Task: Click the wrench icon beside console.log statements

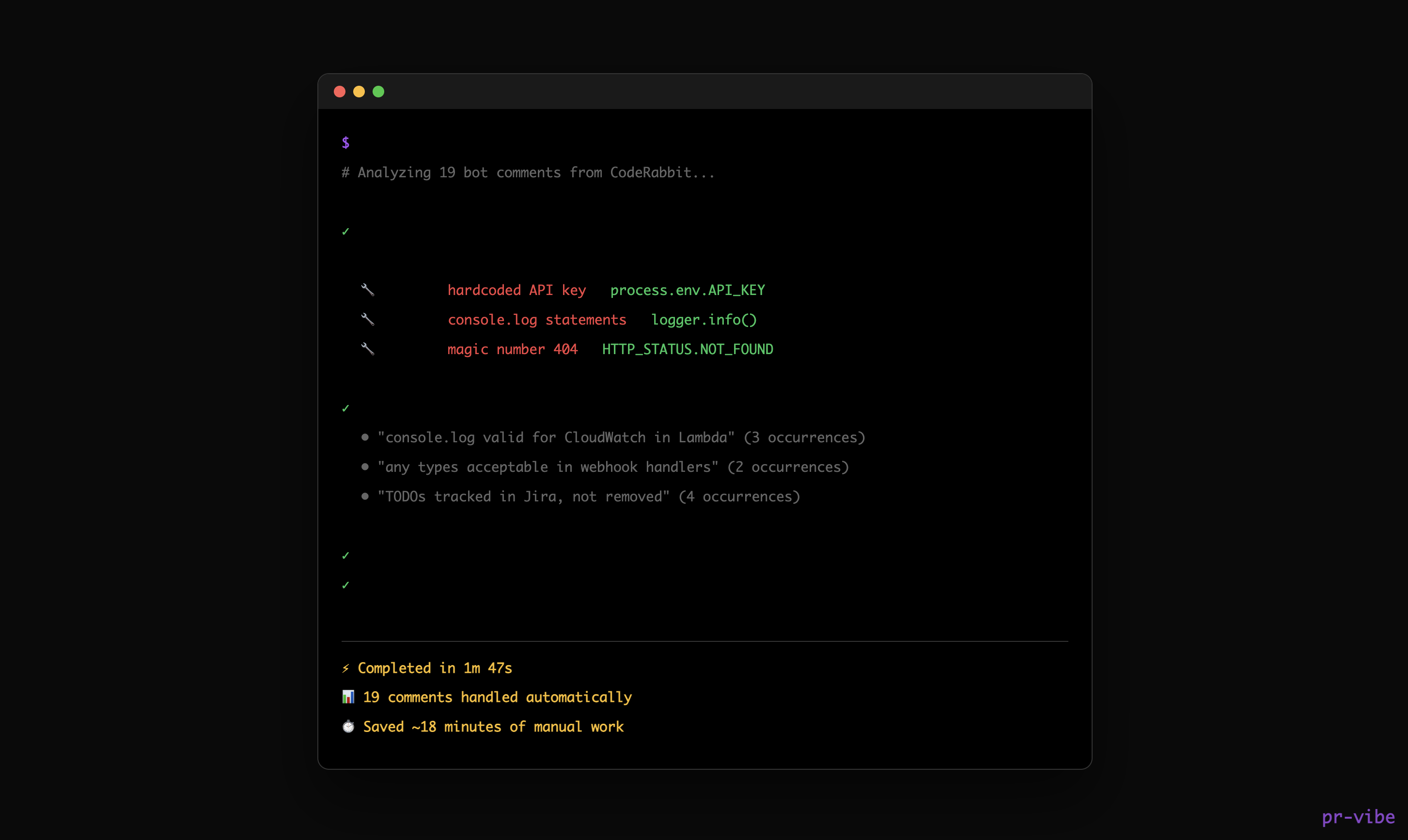Action: click(x=367, y=319)
